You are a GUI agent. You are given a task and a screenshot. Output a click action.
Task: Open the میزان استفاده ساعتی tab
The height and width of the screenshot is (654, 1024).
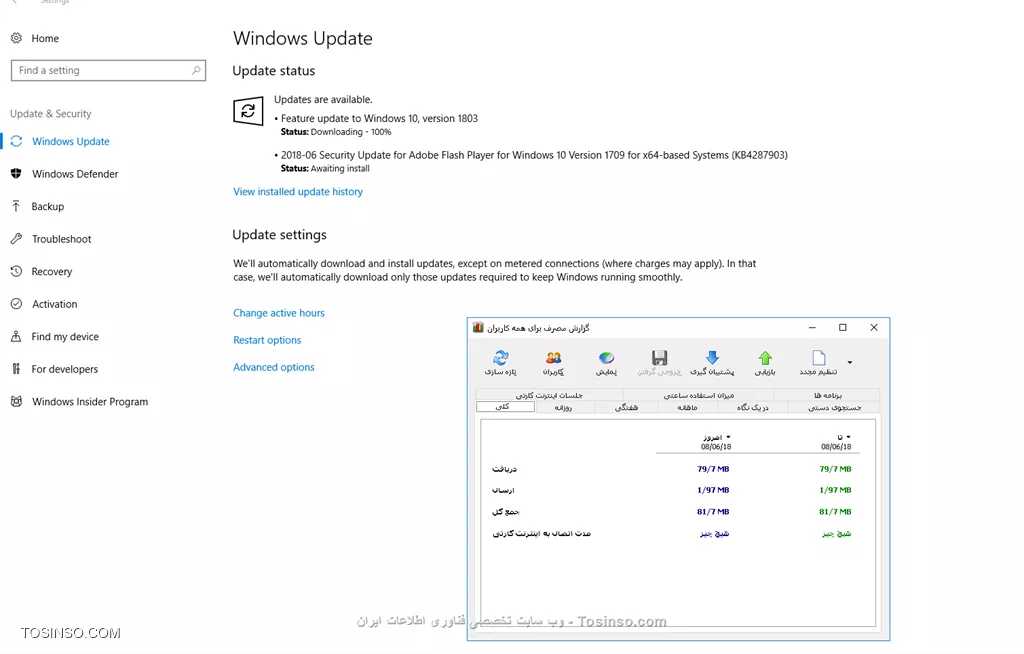tap(699, 395)
